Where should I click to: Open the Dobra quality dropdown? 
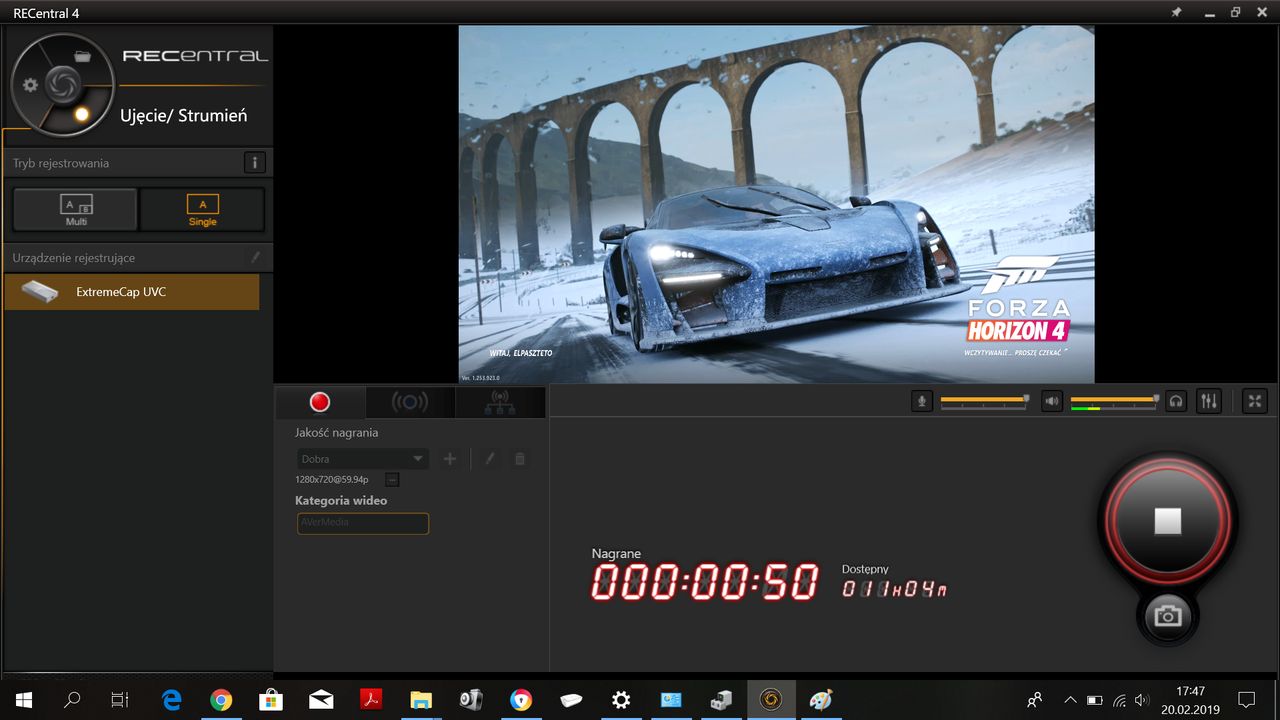363,459
